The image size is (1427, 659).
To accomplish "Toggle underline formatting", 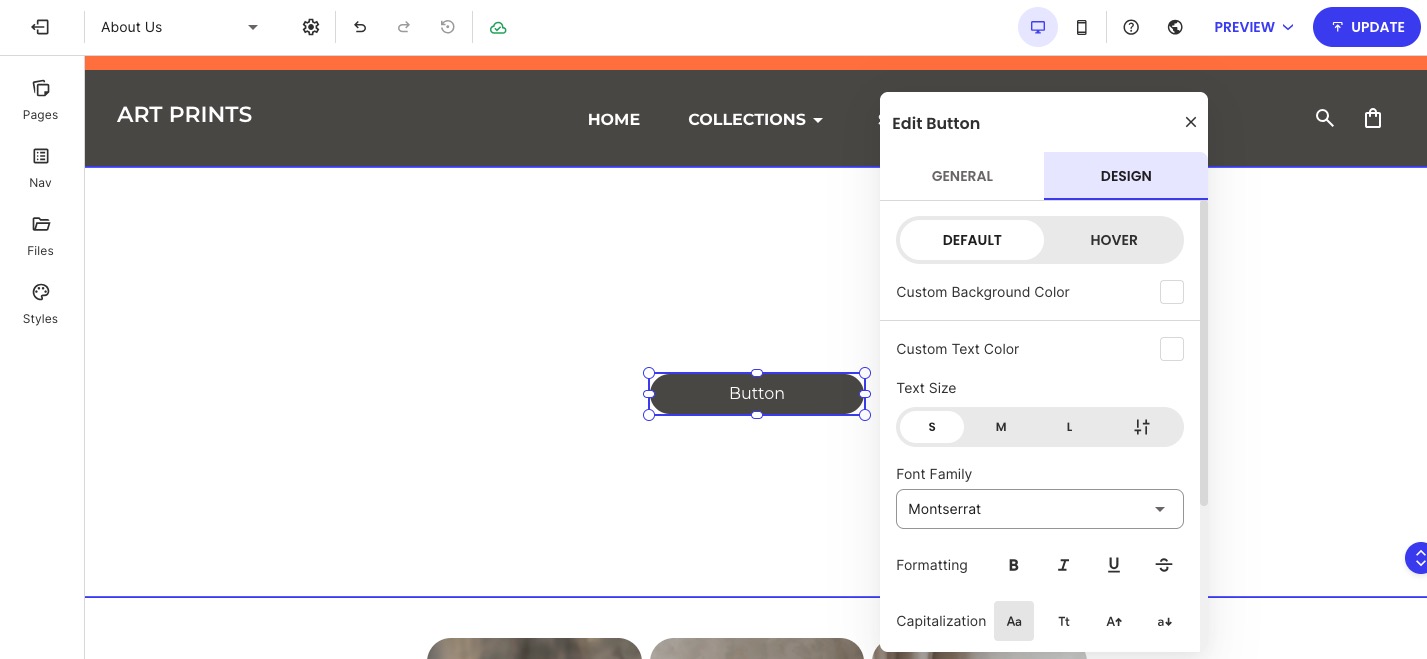I will [x=1113, y=565].
